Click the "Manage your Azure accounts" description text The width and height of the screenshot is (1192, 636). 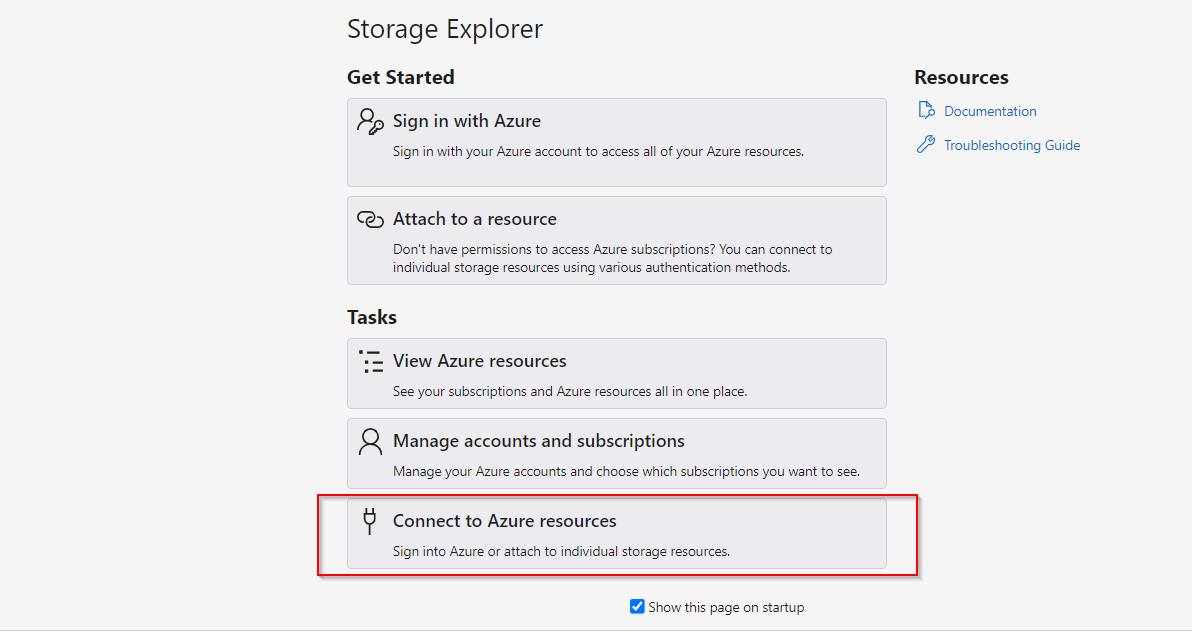[x=626, y=472]
